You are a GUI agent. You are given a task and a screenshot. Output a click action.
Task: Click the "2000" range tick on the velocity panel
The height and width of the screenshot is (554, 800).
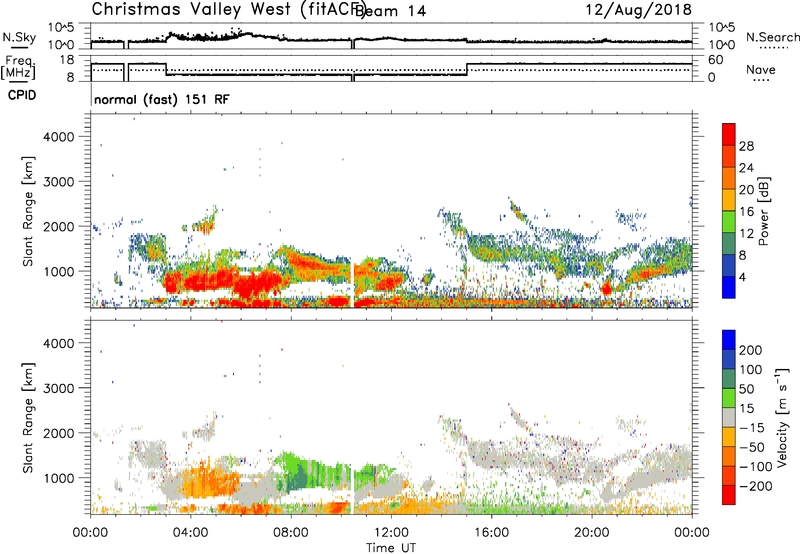59,433
